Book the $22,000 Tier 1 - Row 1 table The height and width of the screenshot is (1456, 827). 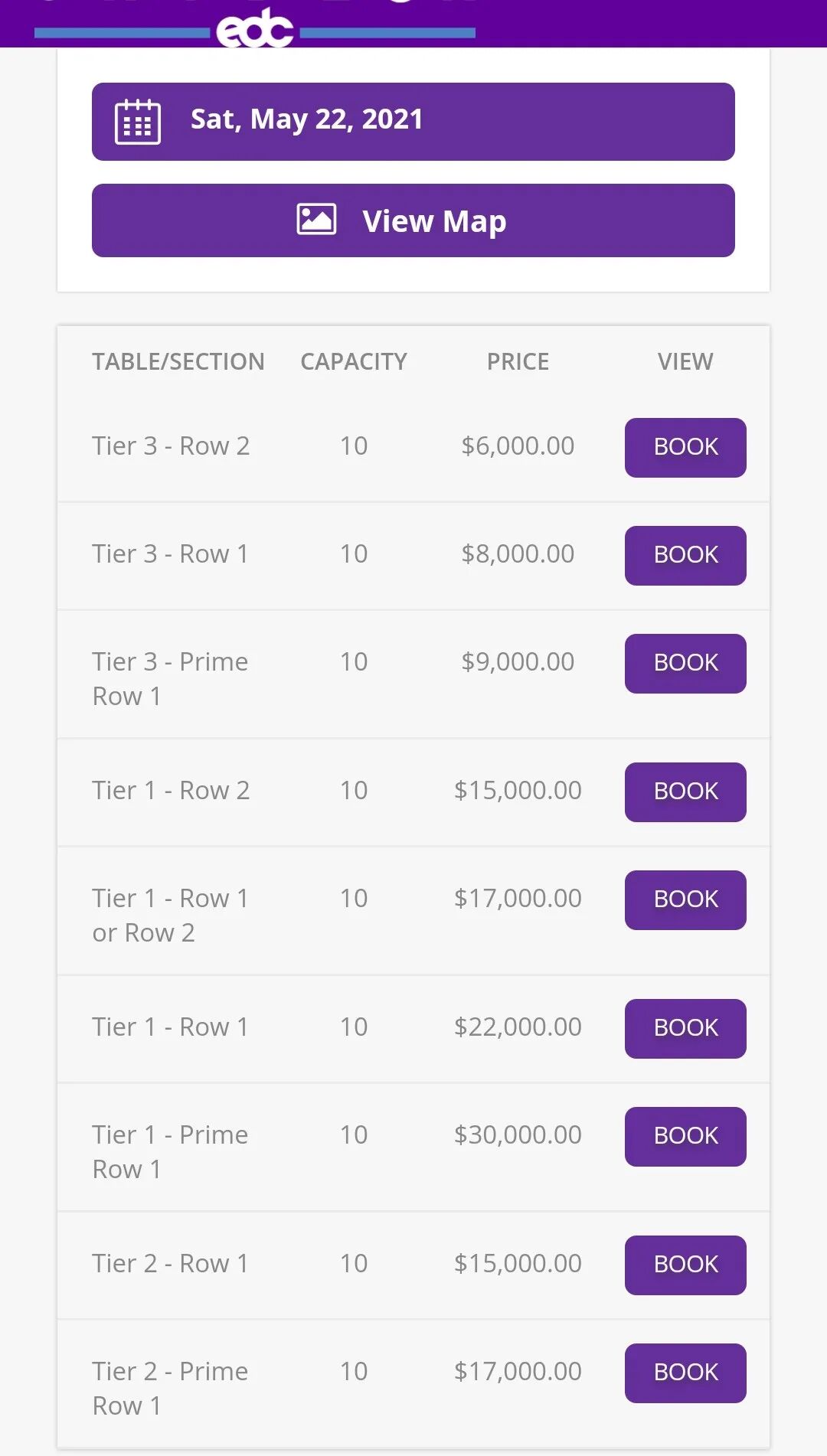click(685, 1028)
